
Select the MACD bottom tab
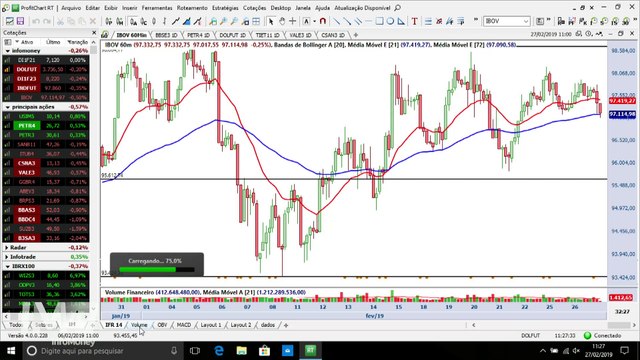pyautogui.click(x=184, y=325)
